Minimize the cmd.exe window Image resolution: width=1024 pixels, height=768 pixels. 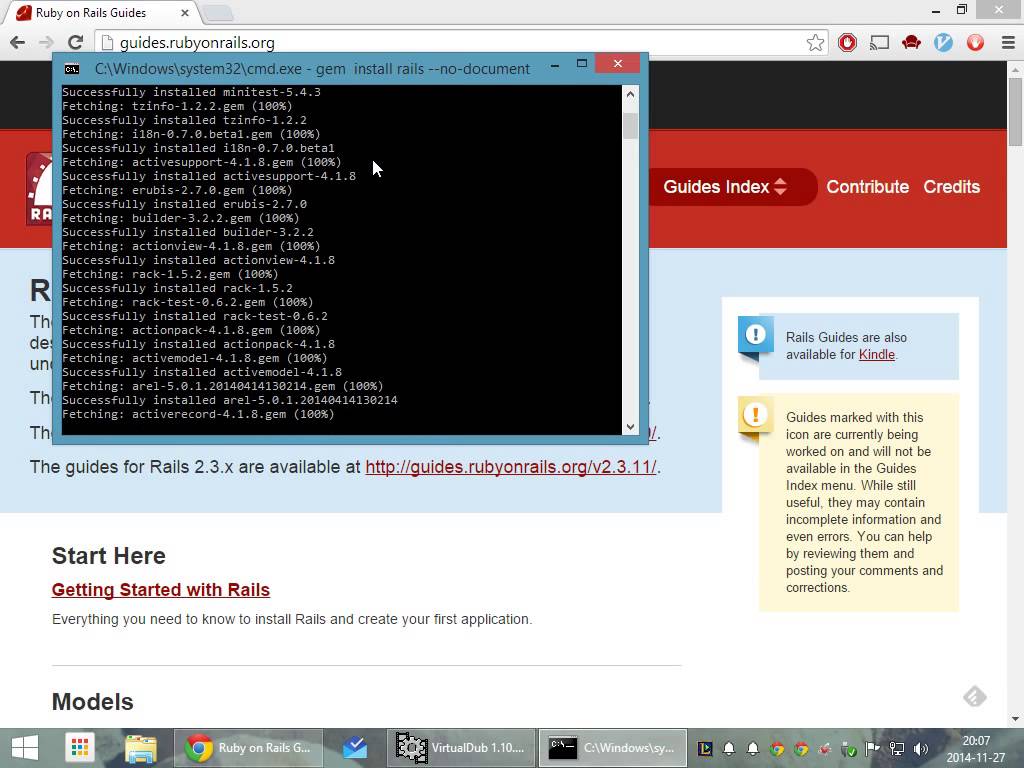(555, 65)
